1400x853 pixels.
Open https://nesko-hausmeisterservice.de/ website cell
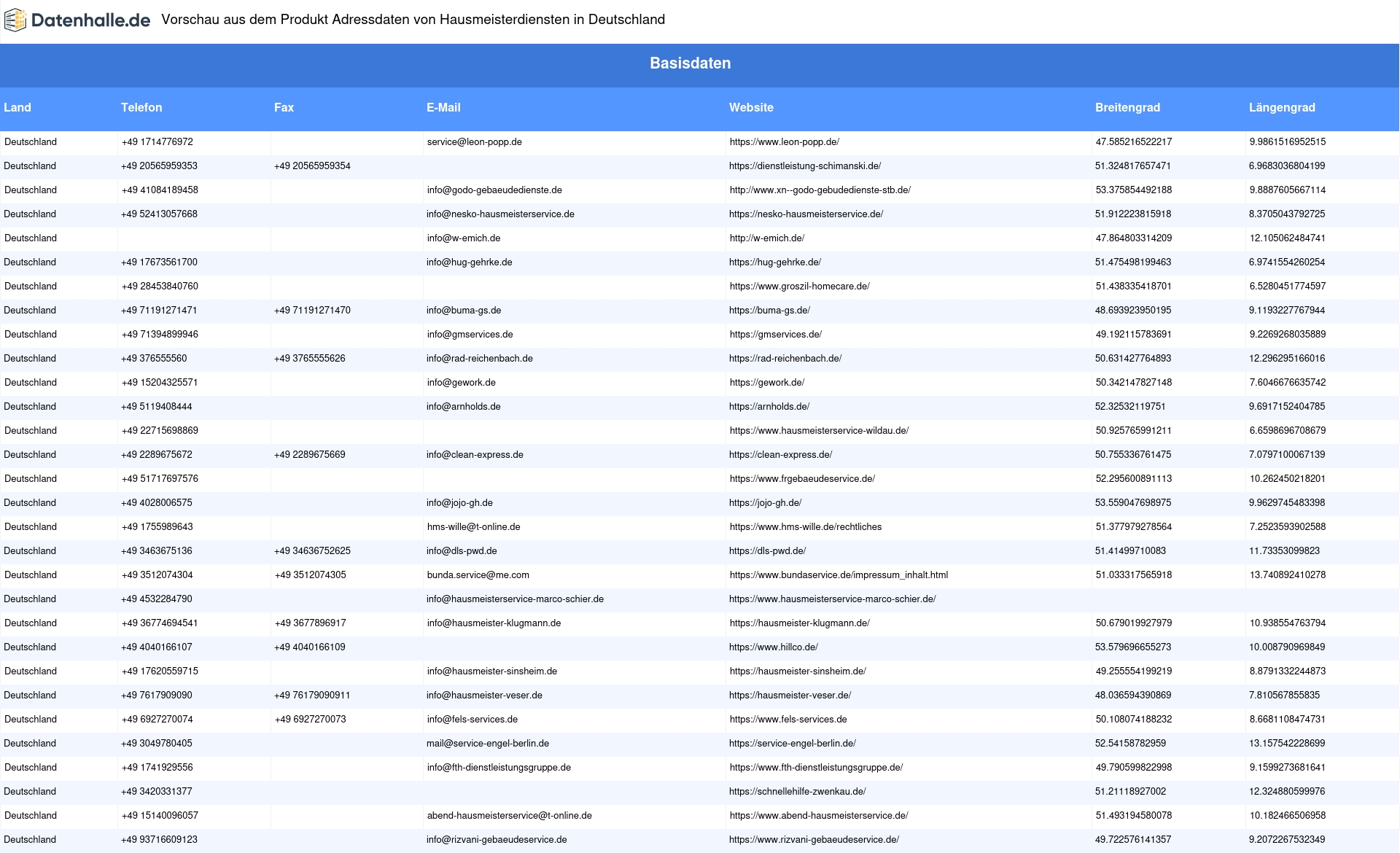(806, 214)
